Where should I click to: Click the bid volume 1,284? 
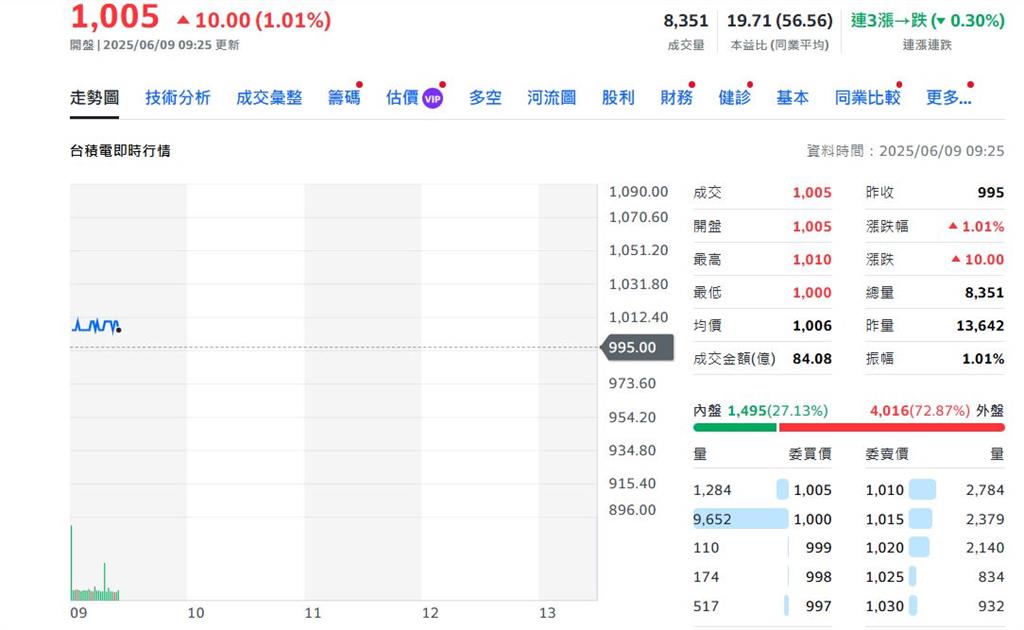[x=712, y=490]
